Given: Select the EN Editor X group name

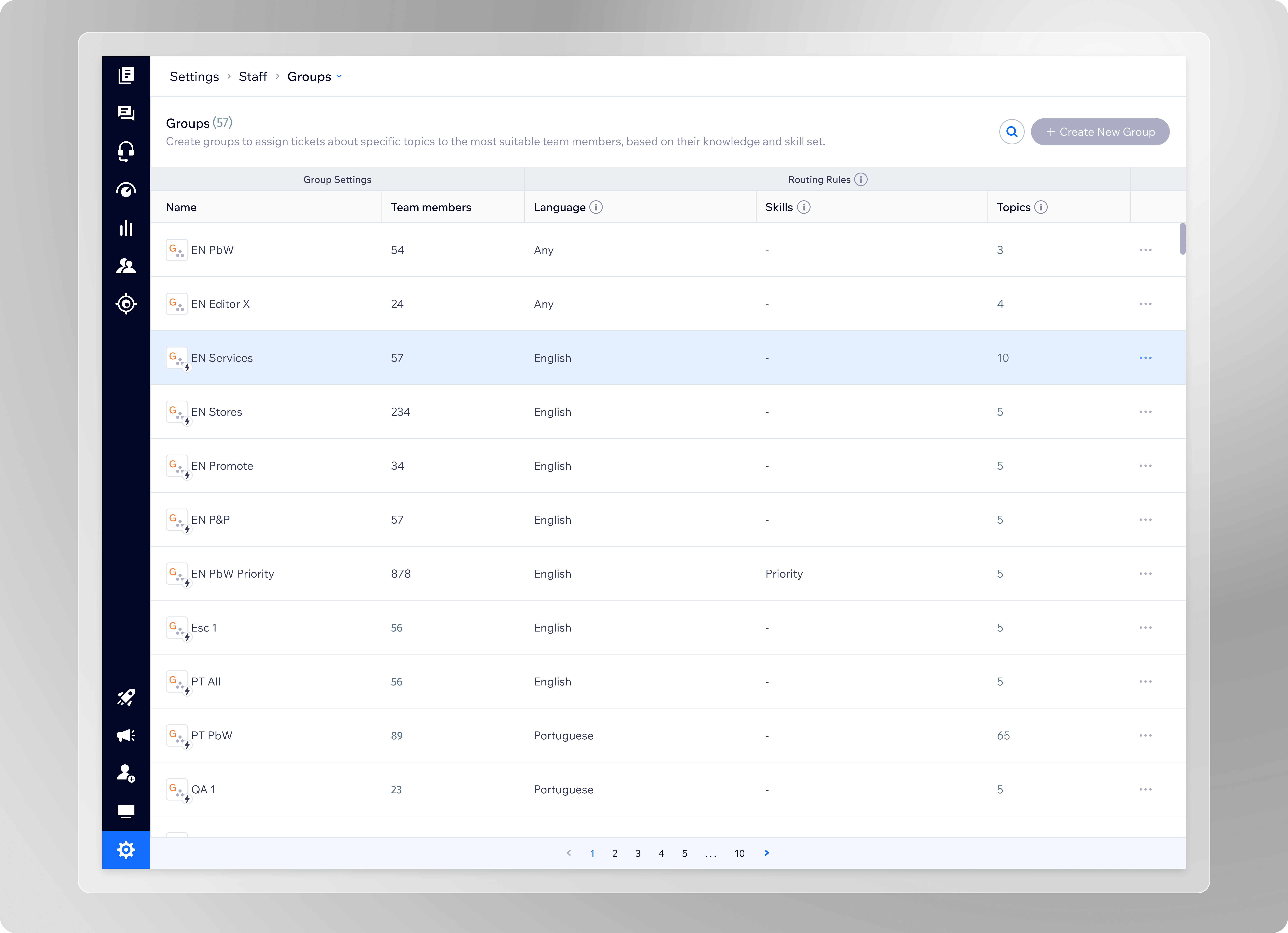Looking at the screenshot, I should 220,304.
